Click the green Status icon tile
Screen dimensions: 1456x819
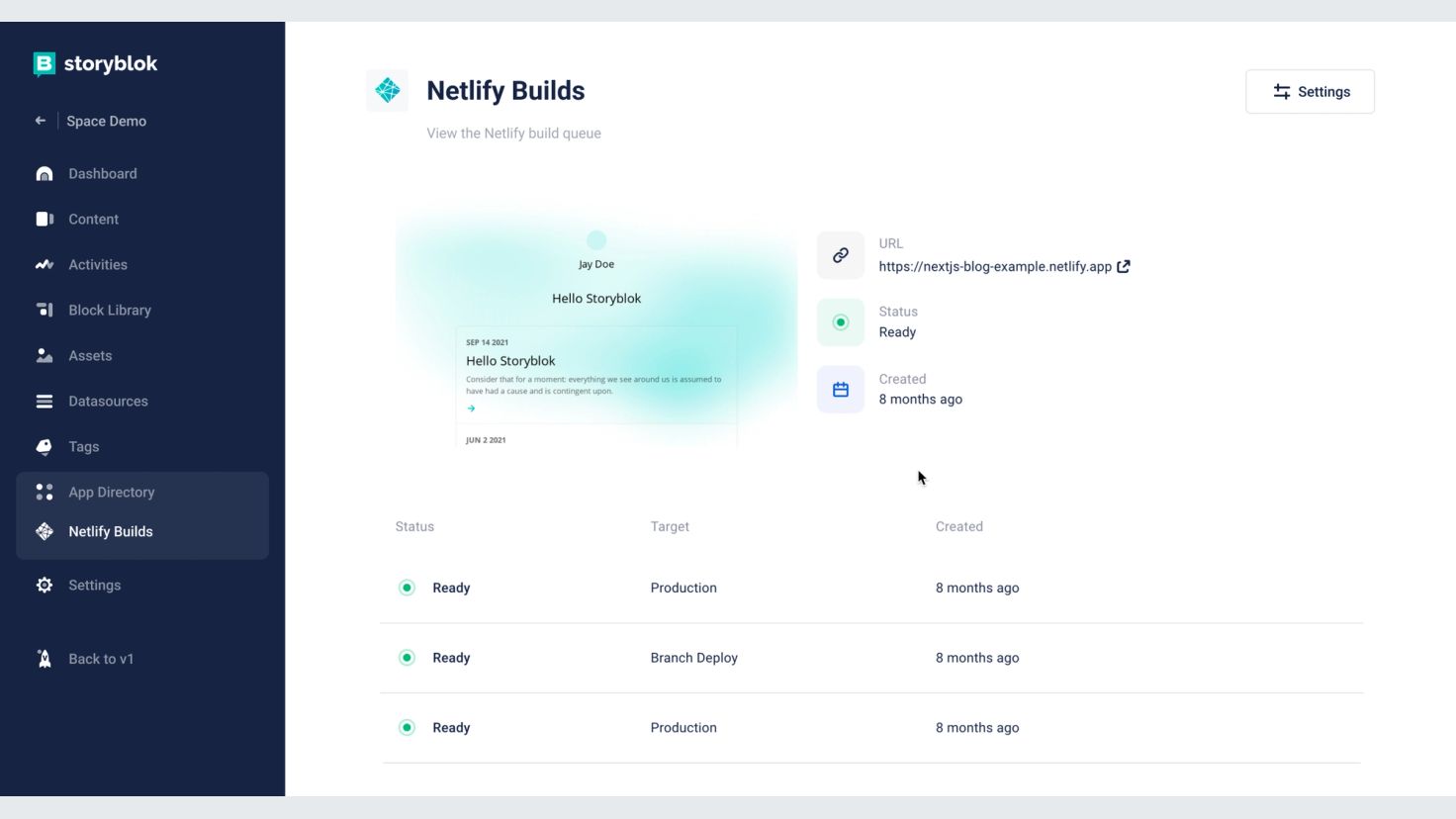click(x=841, y=322)
